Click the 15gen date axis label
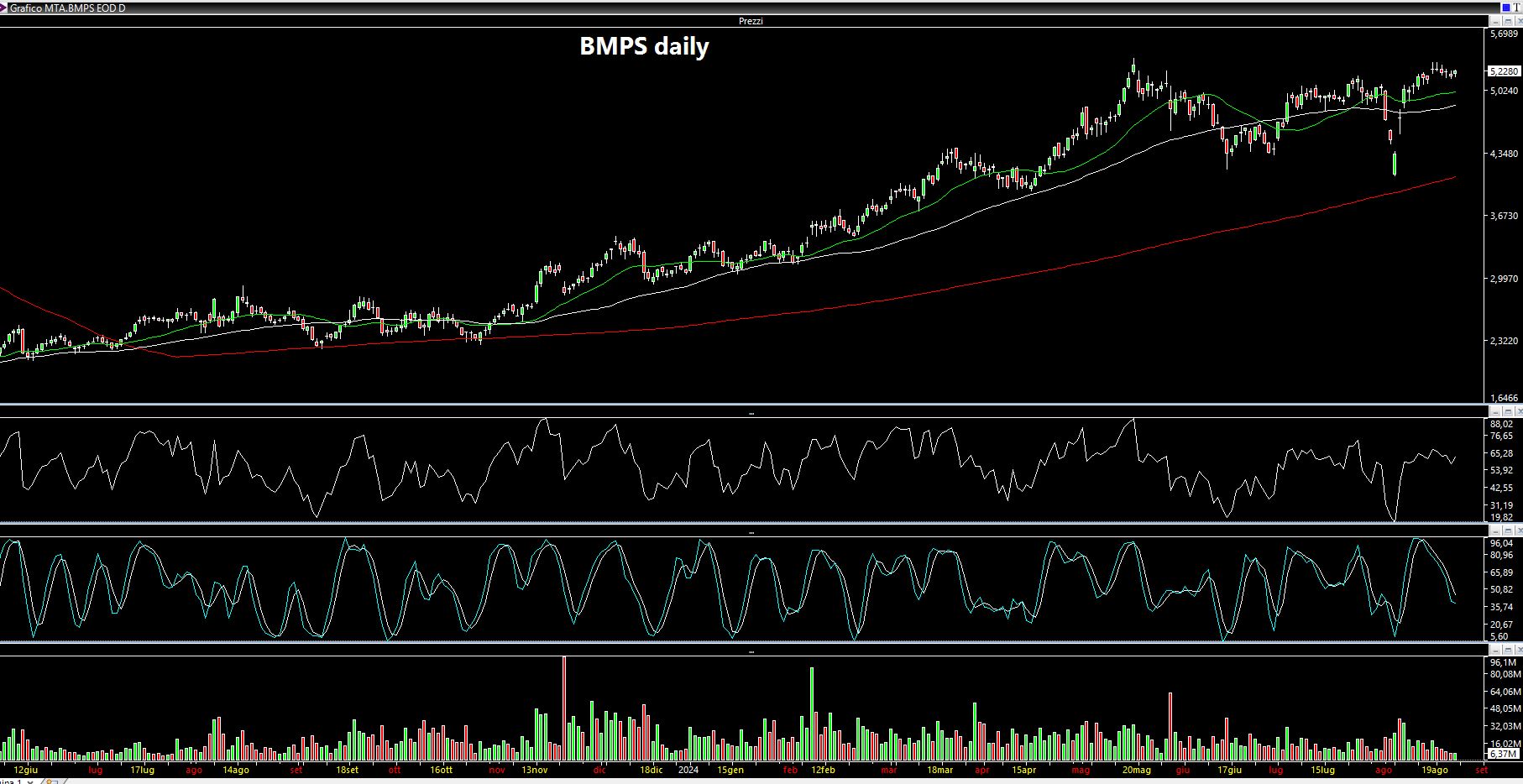This screenshot has width=1523, height=784. (x=730, y=770)
